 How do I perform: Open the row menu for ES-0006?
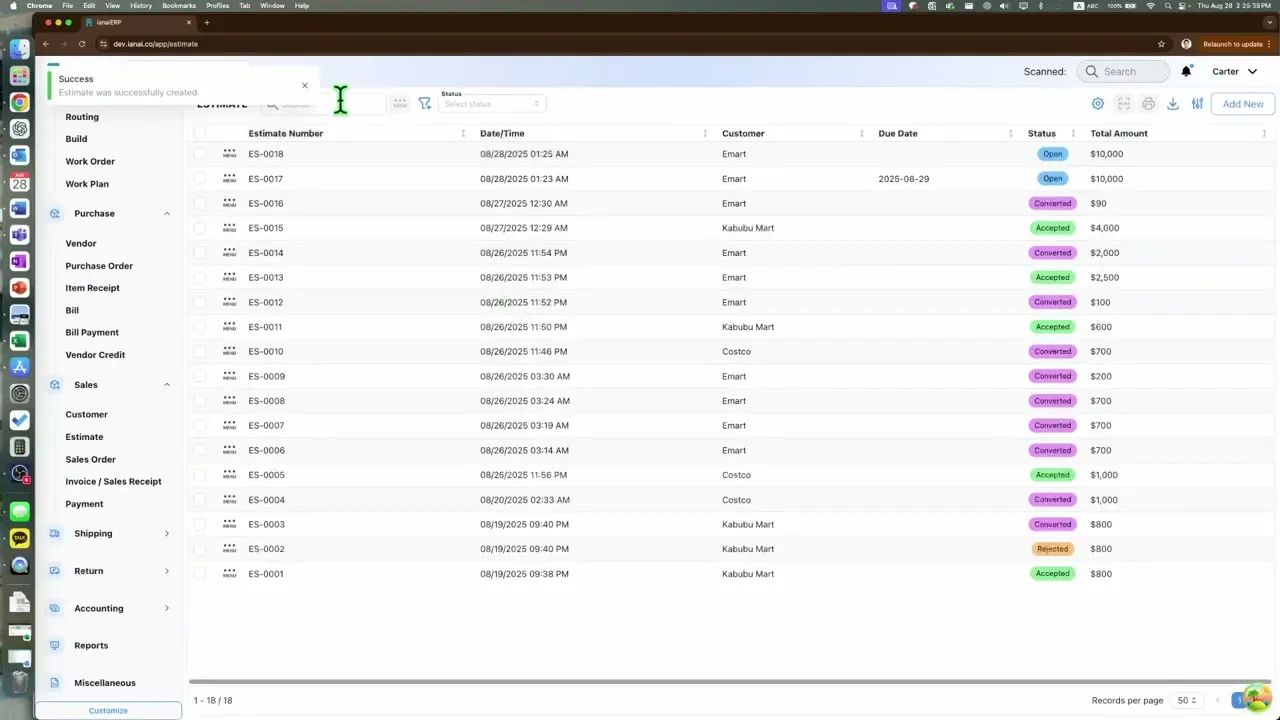[230, 450]
